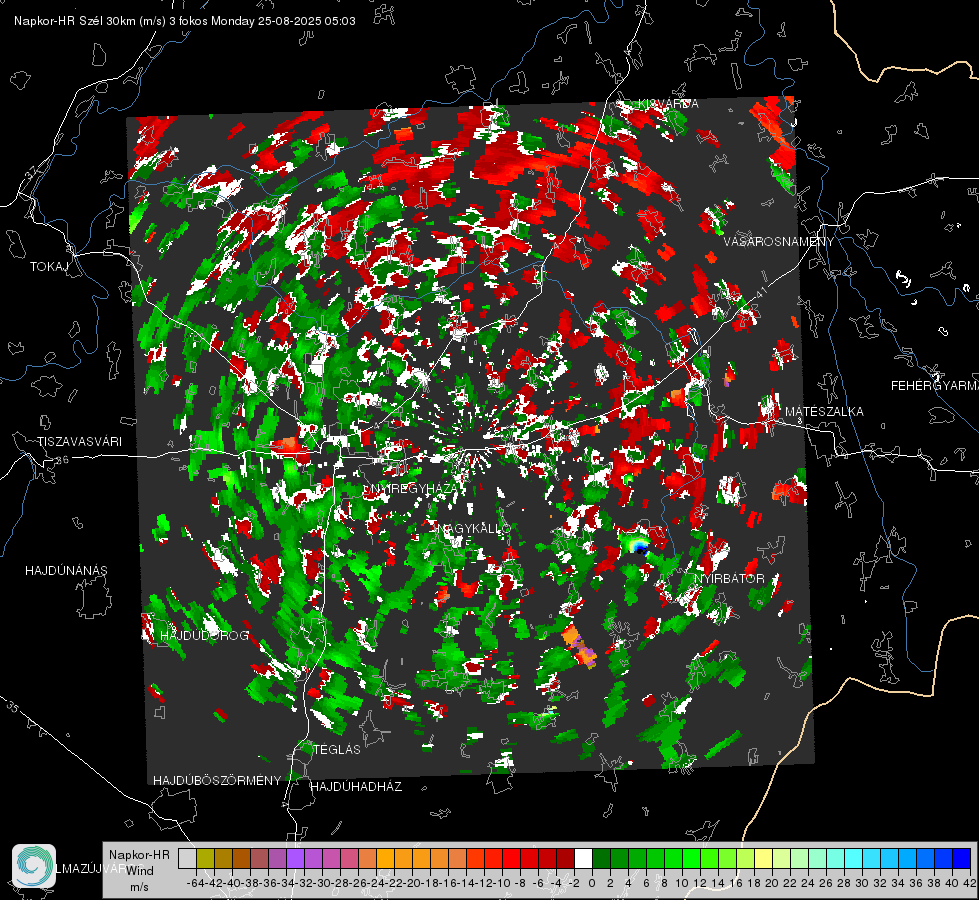Select the MÁTÉSZALKA label

(x=824, y=412)
